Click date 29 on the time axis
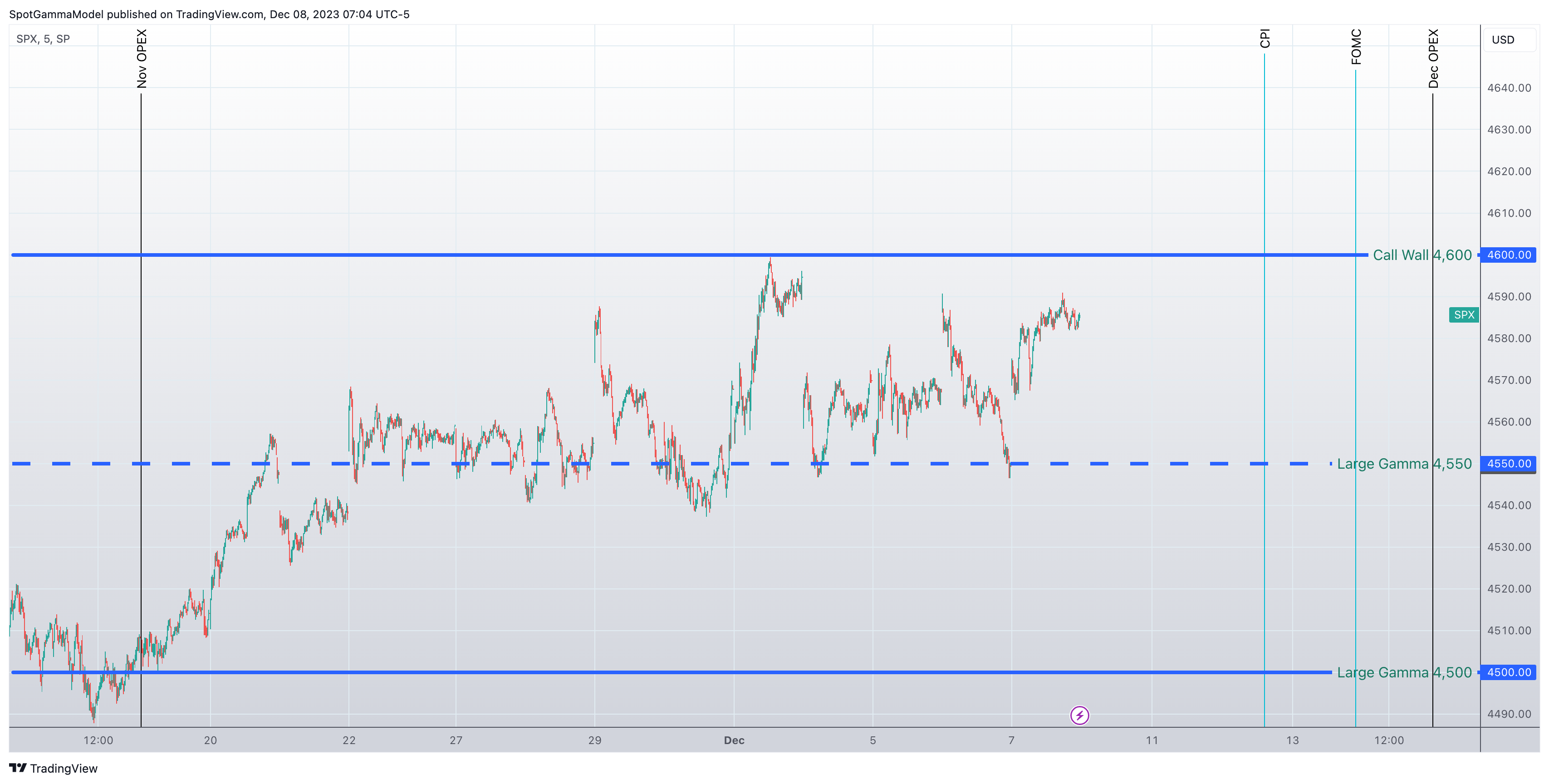This screenshot has height=784, width=1549. pos(595,740)
